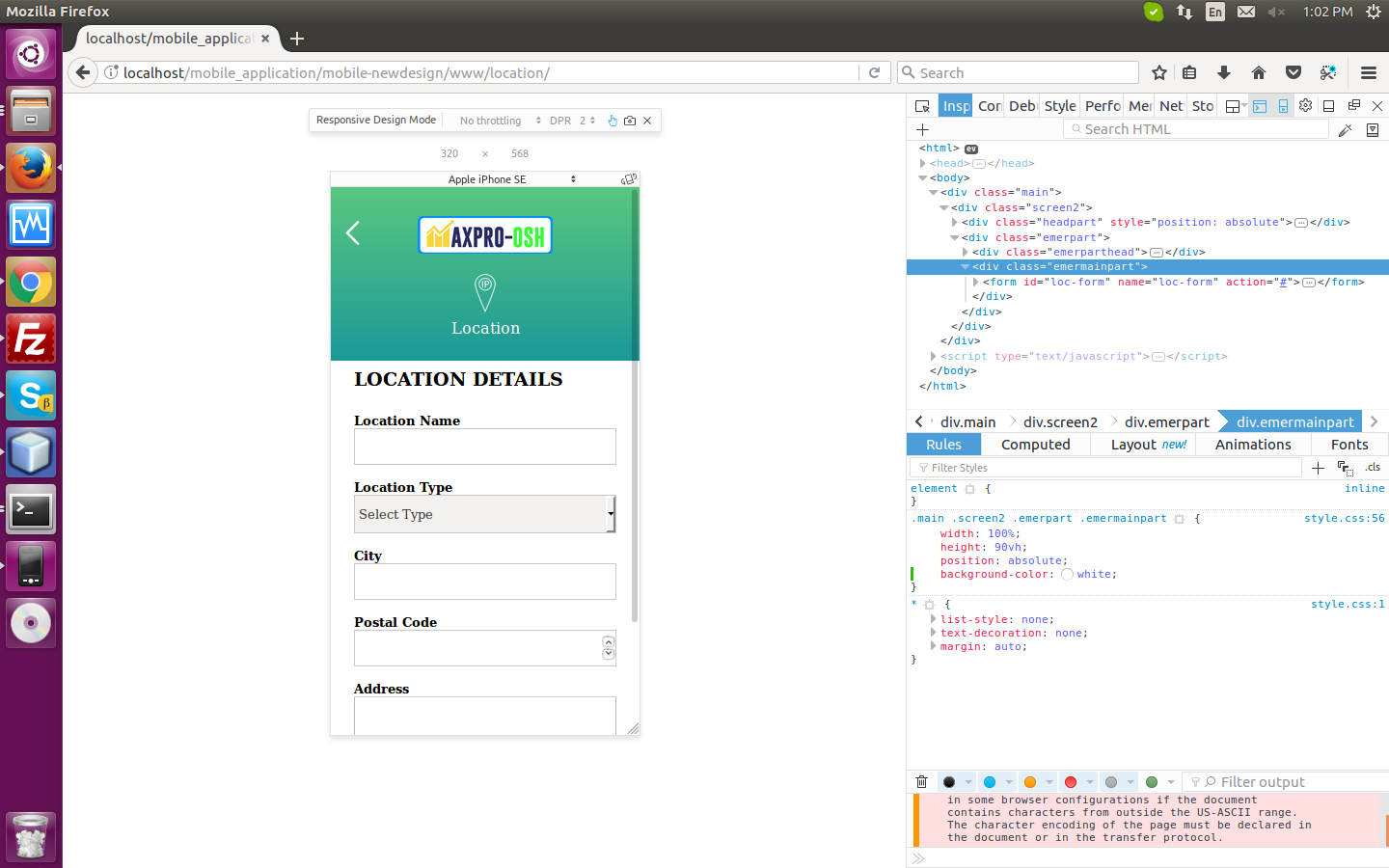Click the create new node plus icon
This screenshot has width=1389, height=868.
[x=922, y=129]
